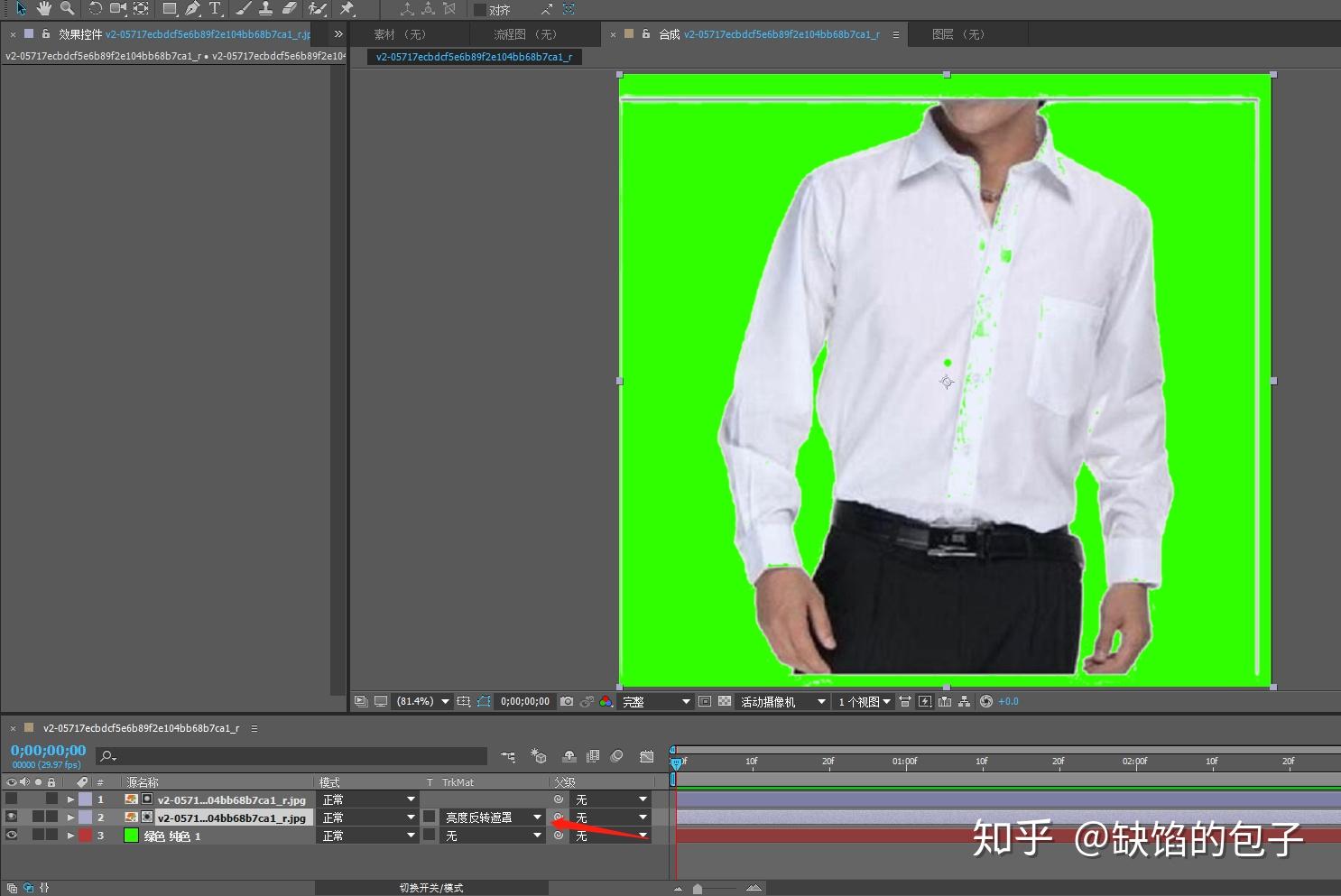Select the Roto Brush tool
1341x896 pixels.
(x=317, y=9)
